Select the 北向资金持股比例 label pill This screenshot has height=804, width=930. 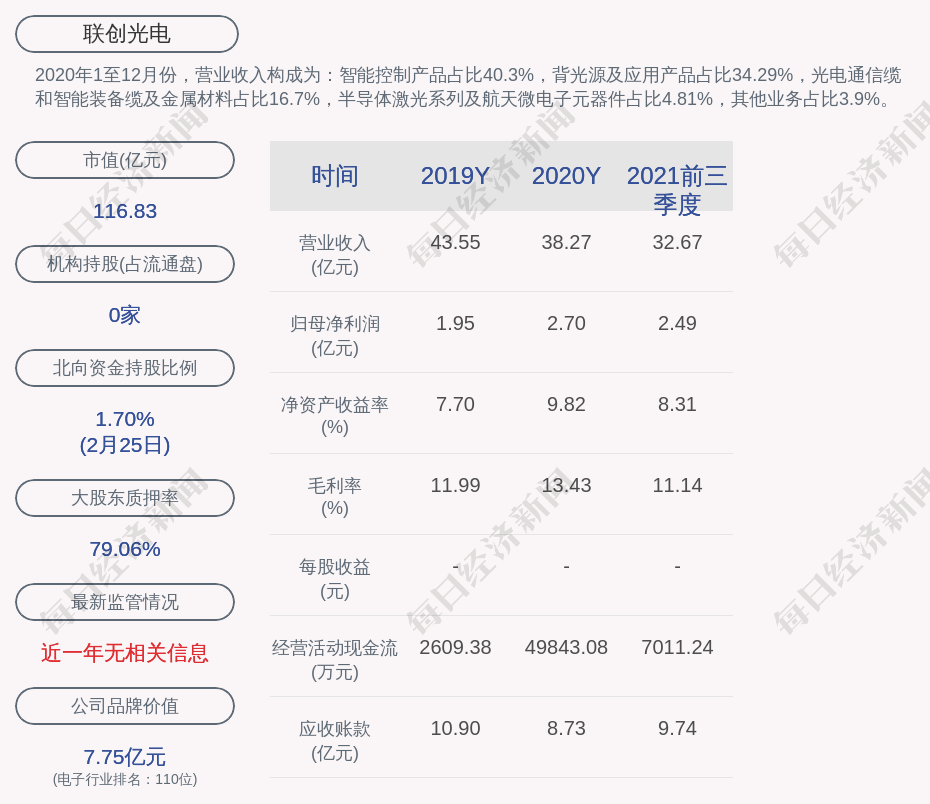(125, 368)
